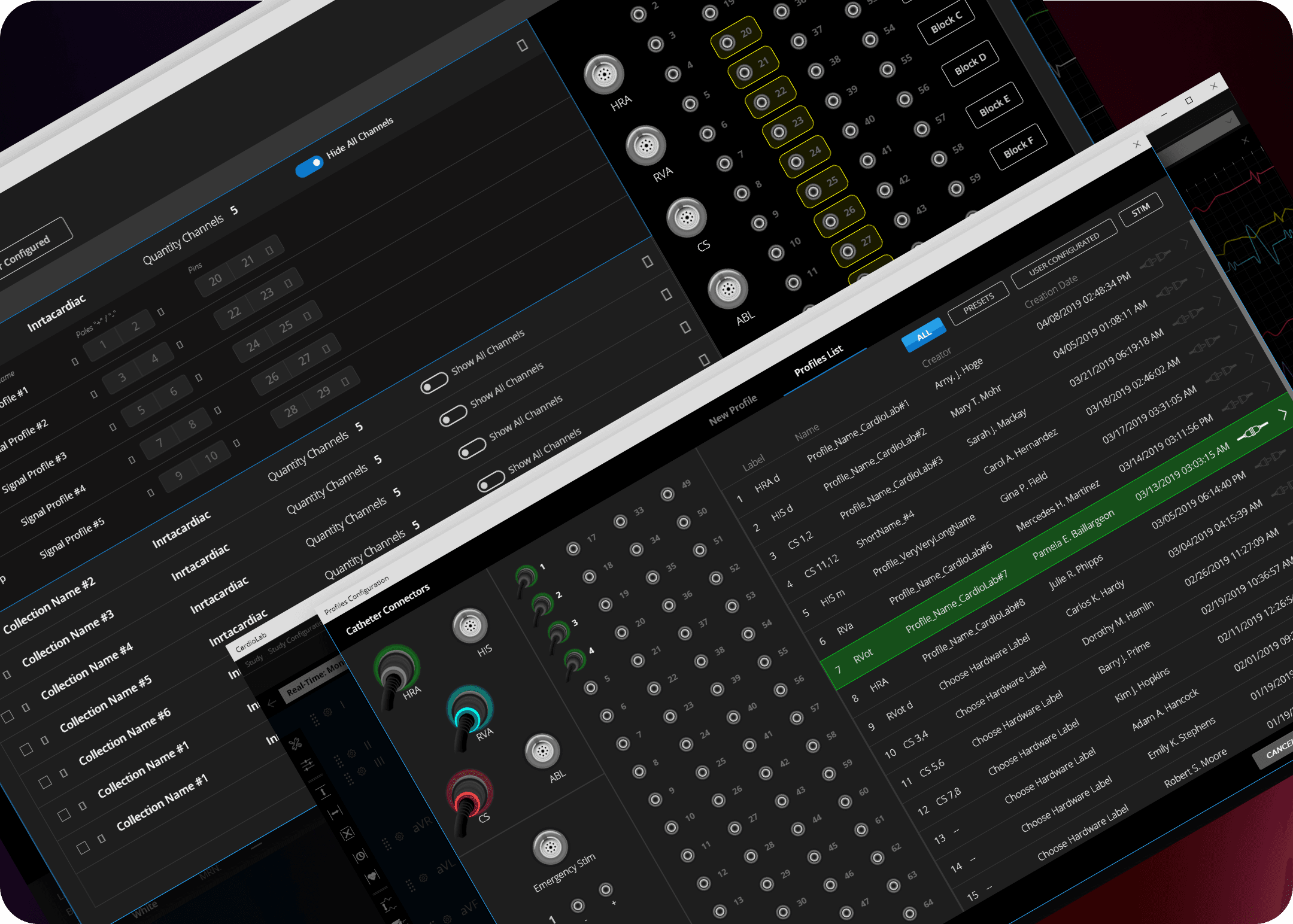This screenshot has height=924, width=1293.
Task: Select the ABL connector in Catheter Connectors
Action: (x=542, y=751)
